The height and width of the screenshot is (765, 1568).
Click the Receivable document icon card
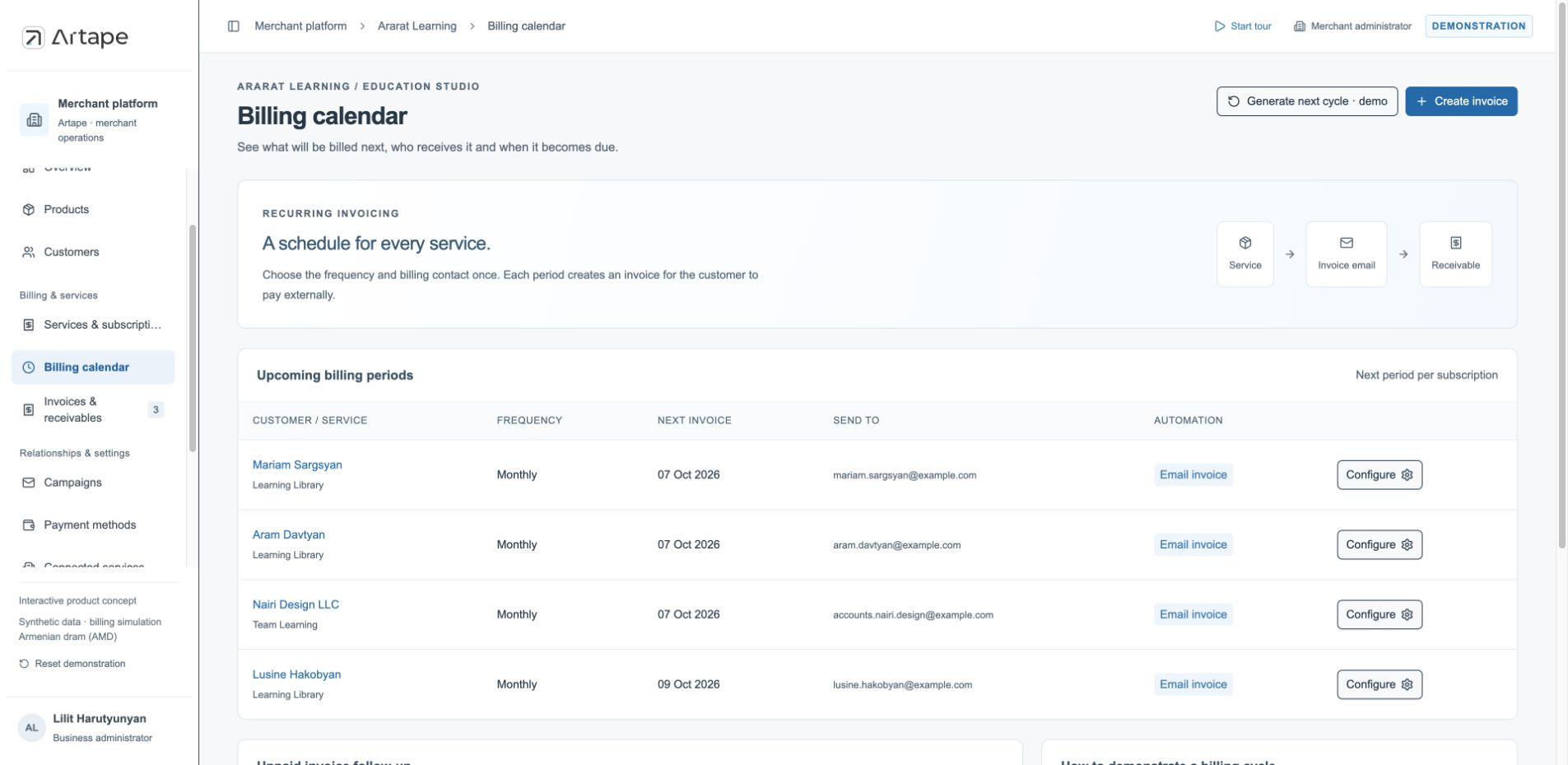click(1455, 254)
